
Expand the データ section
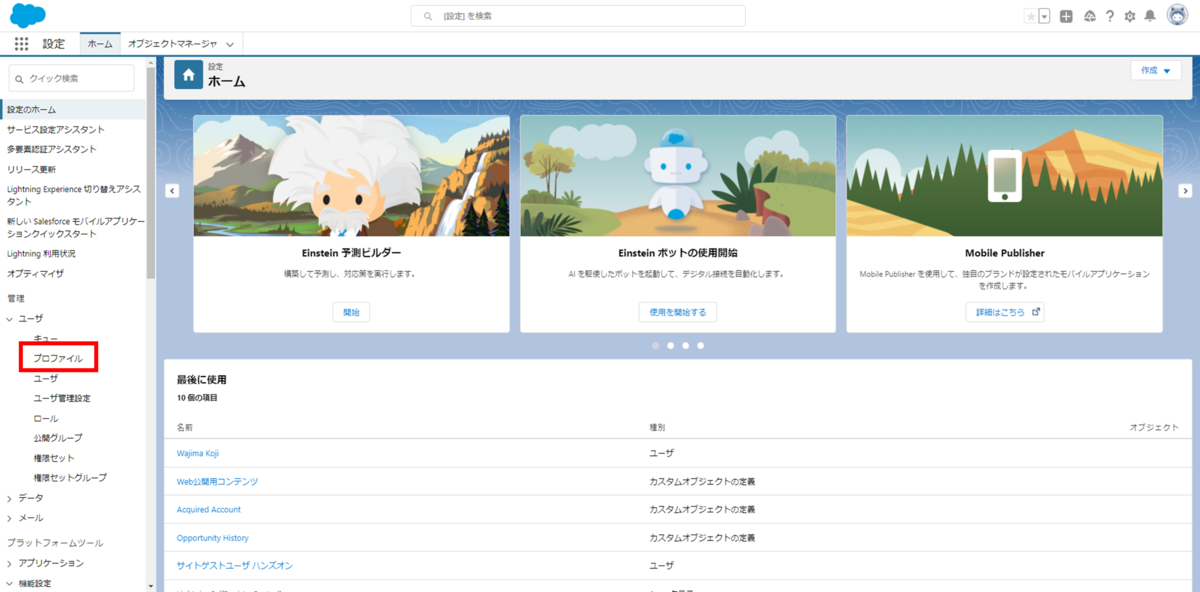[10, 498]
